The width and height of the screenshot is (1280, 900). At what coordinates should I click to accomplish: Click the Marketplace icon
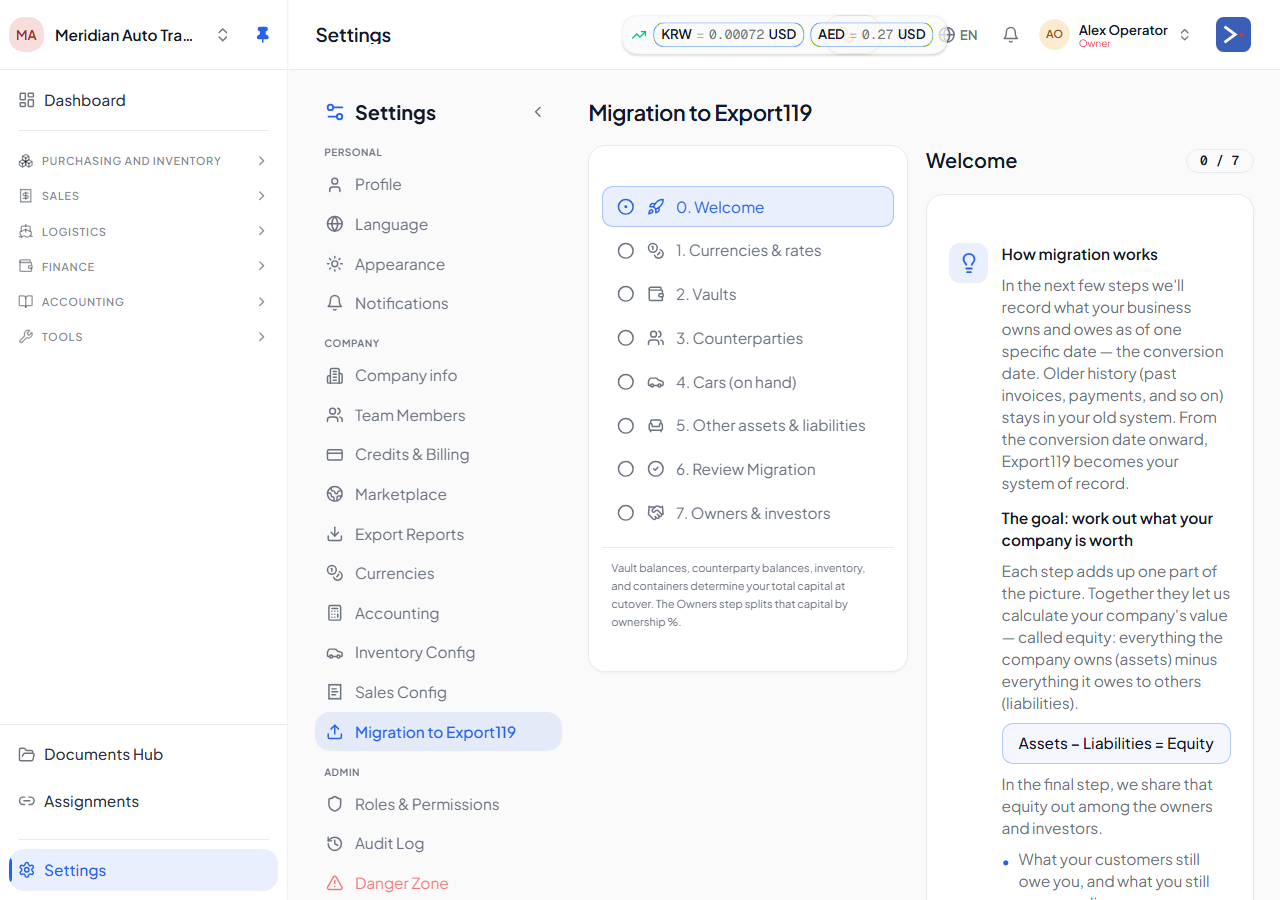[335, 494]
